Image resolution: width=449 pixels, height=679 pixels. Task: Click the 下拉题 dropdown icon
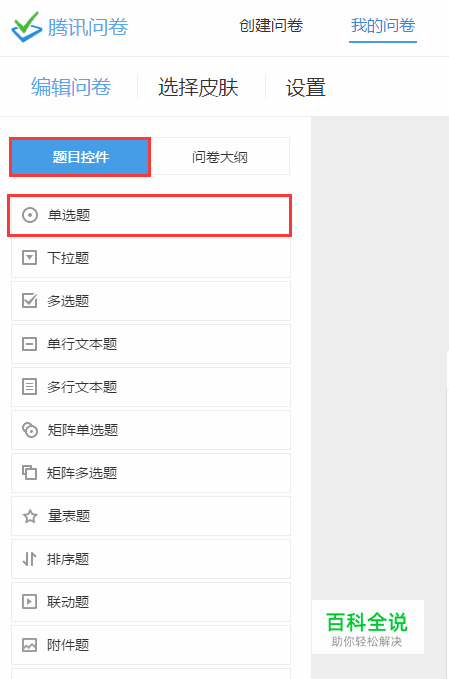(x=29, y=258)
